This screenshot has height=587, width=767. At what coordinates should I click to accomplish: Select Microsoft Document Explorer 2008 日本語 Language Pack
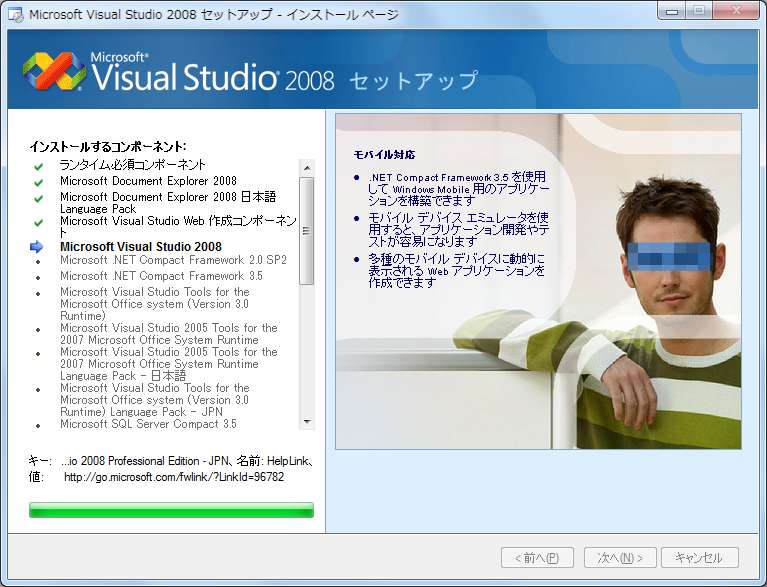[168, 203]
